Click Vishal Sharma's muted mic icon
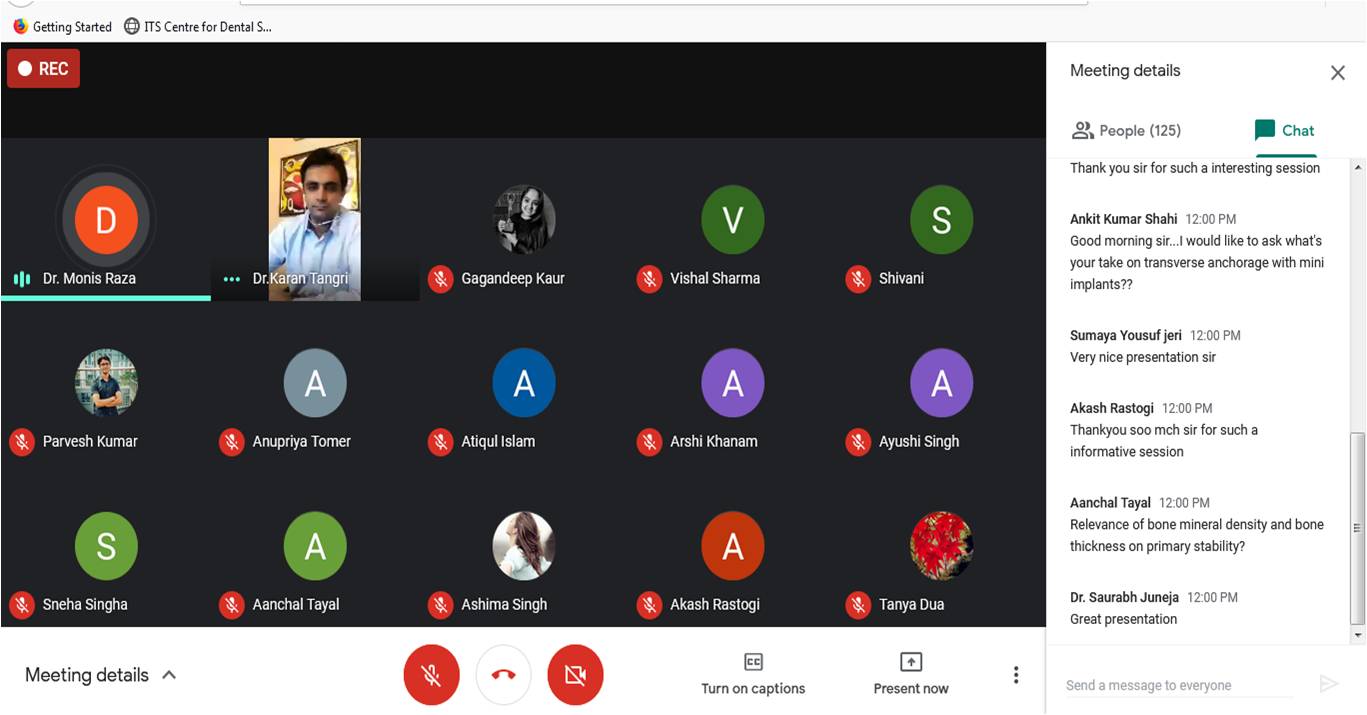 click(649, 279)
